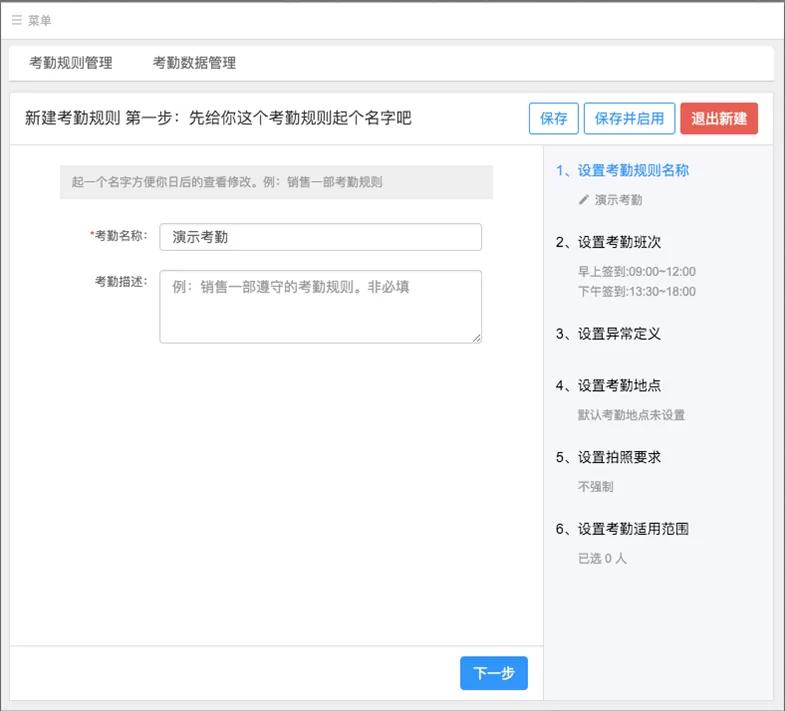
Task: Select step 2 设置考勤班次
Action: (x=608, y=242)
